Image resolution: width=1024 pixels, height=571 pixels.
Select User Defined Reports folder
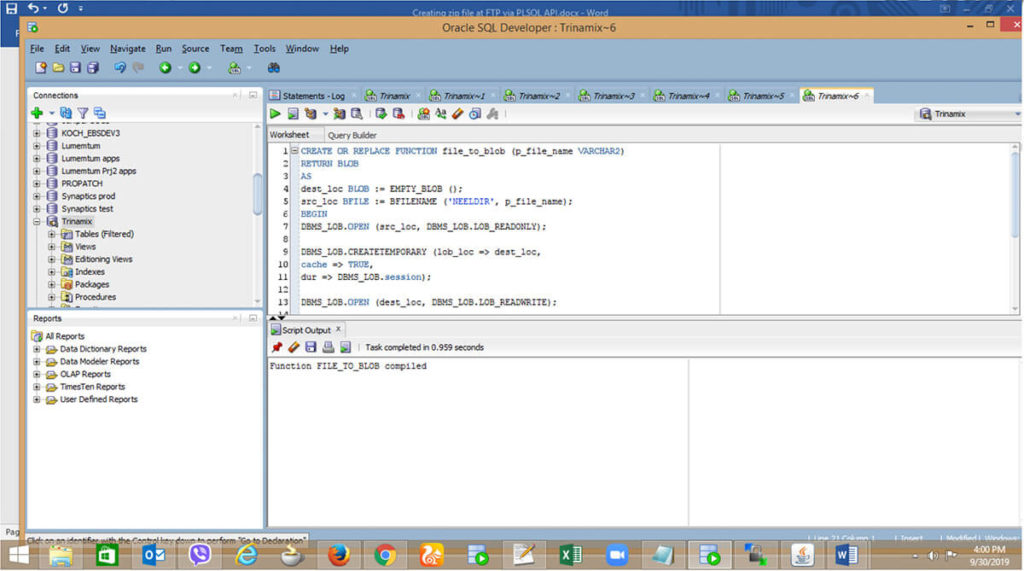pyautogui.click(x=99, y=399)
